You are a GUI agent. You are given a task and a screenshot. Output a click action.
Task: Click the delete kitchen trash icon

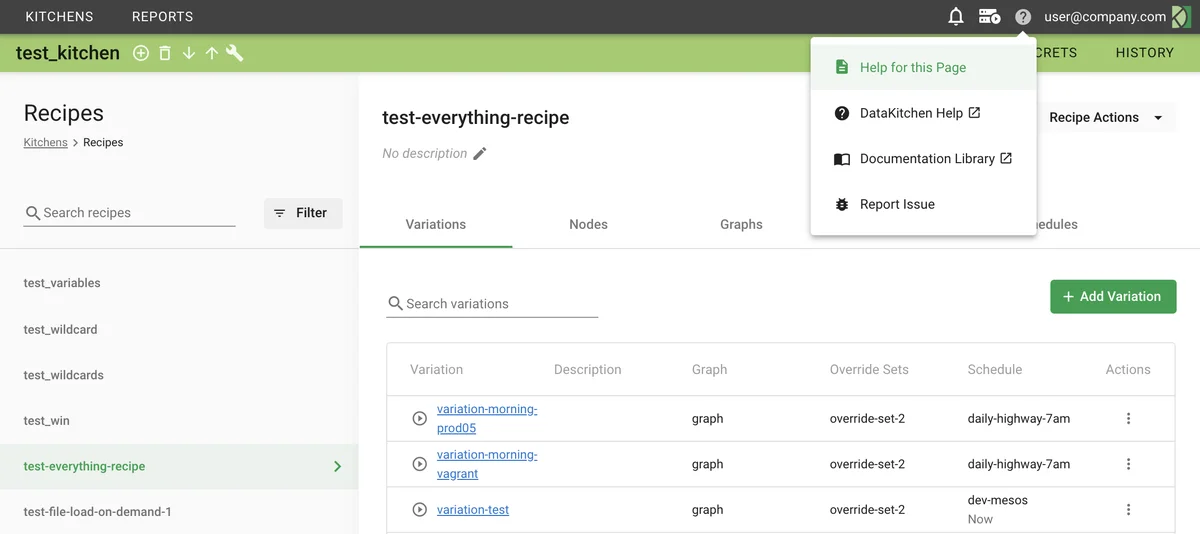(x=165, y=53)
